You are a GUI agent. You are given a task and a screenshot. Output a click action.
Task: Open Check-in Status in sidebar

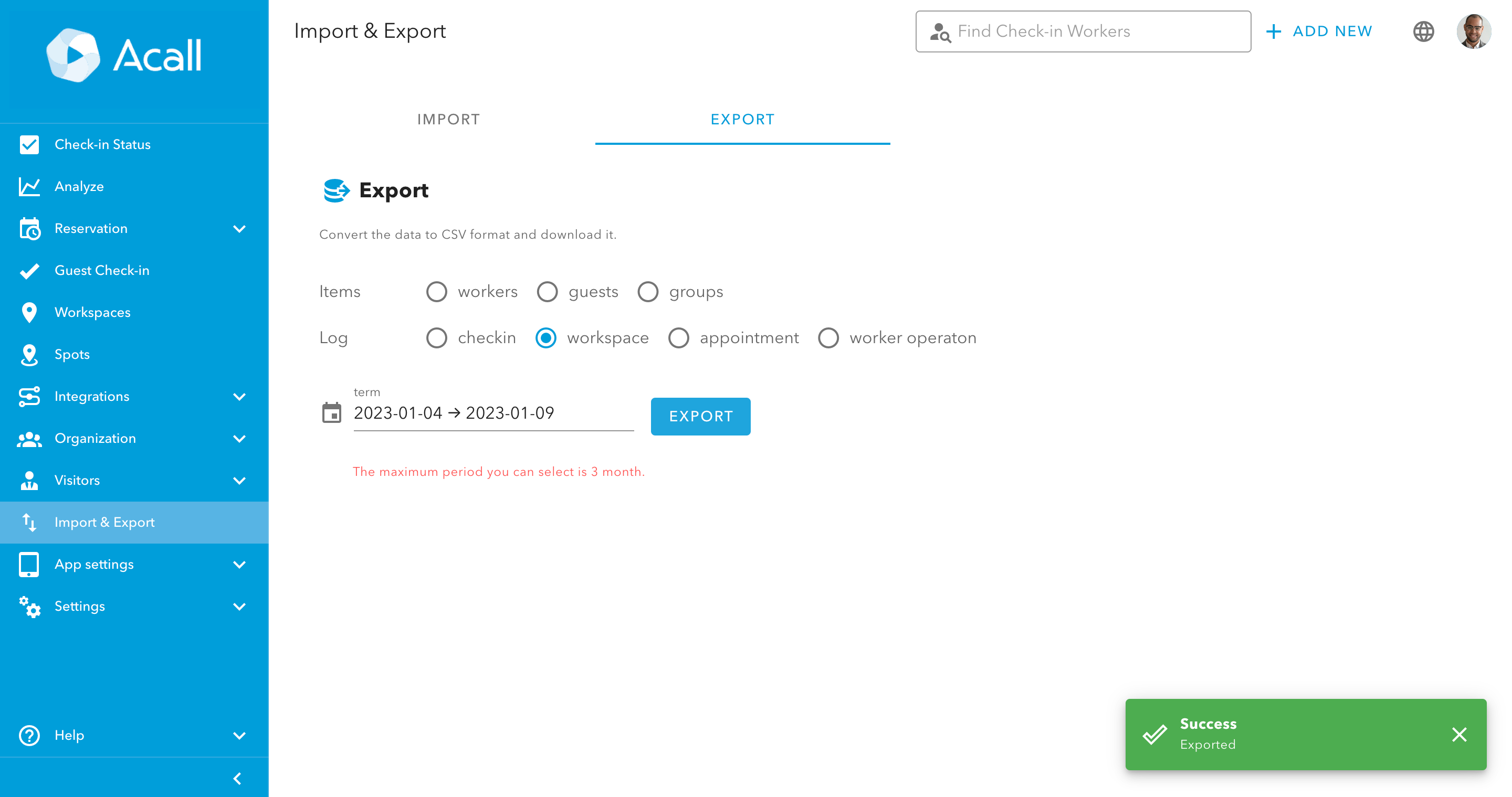134,144
